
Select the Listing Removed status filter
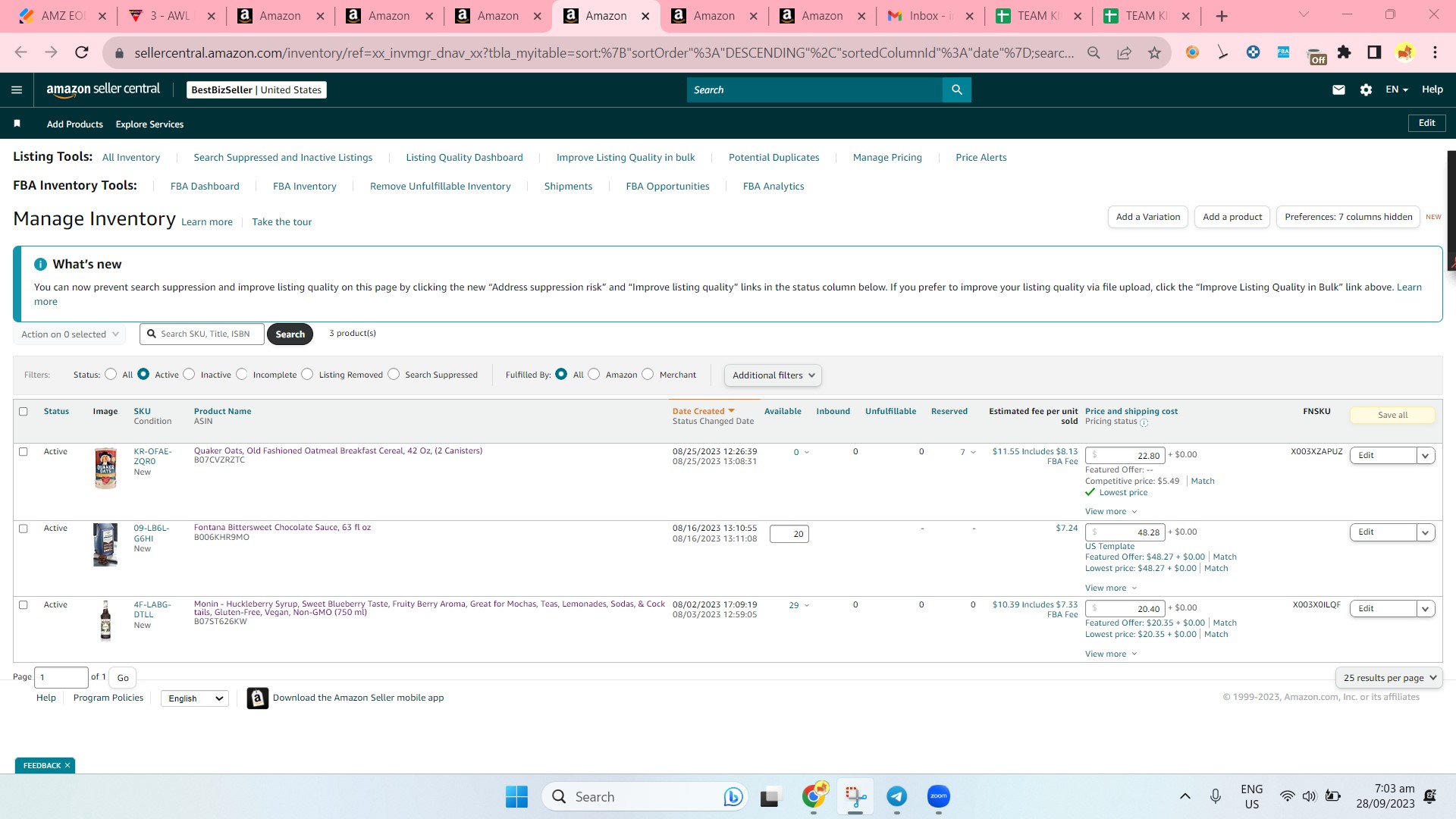coord(307,374)
